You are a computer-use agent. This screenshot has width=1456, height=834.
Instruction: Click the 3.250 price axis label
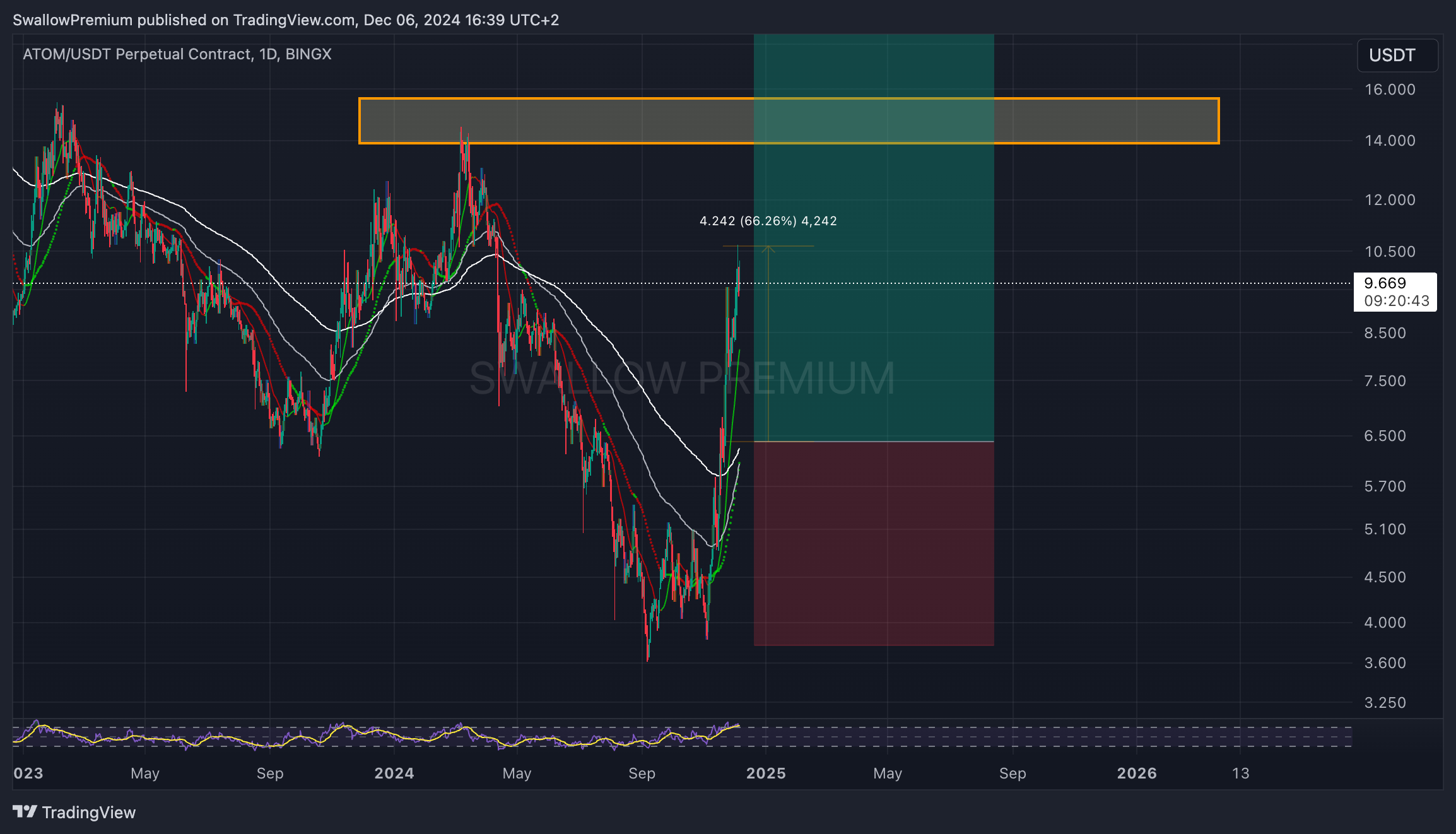tap(1385, 703)
